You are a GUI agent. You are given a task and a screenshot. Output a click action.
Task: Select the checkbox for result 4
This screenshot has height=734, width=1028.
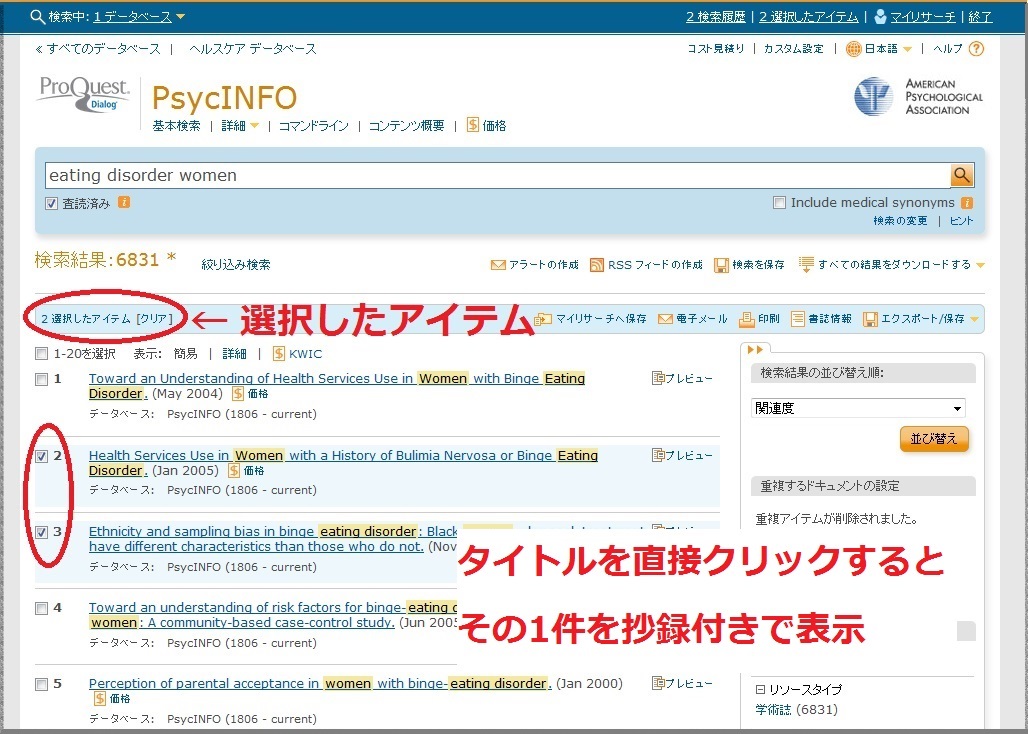[x=41, y=608]
